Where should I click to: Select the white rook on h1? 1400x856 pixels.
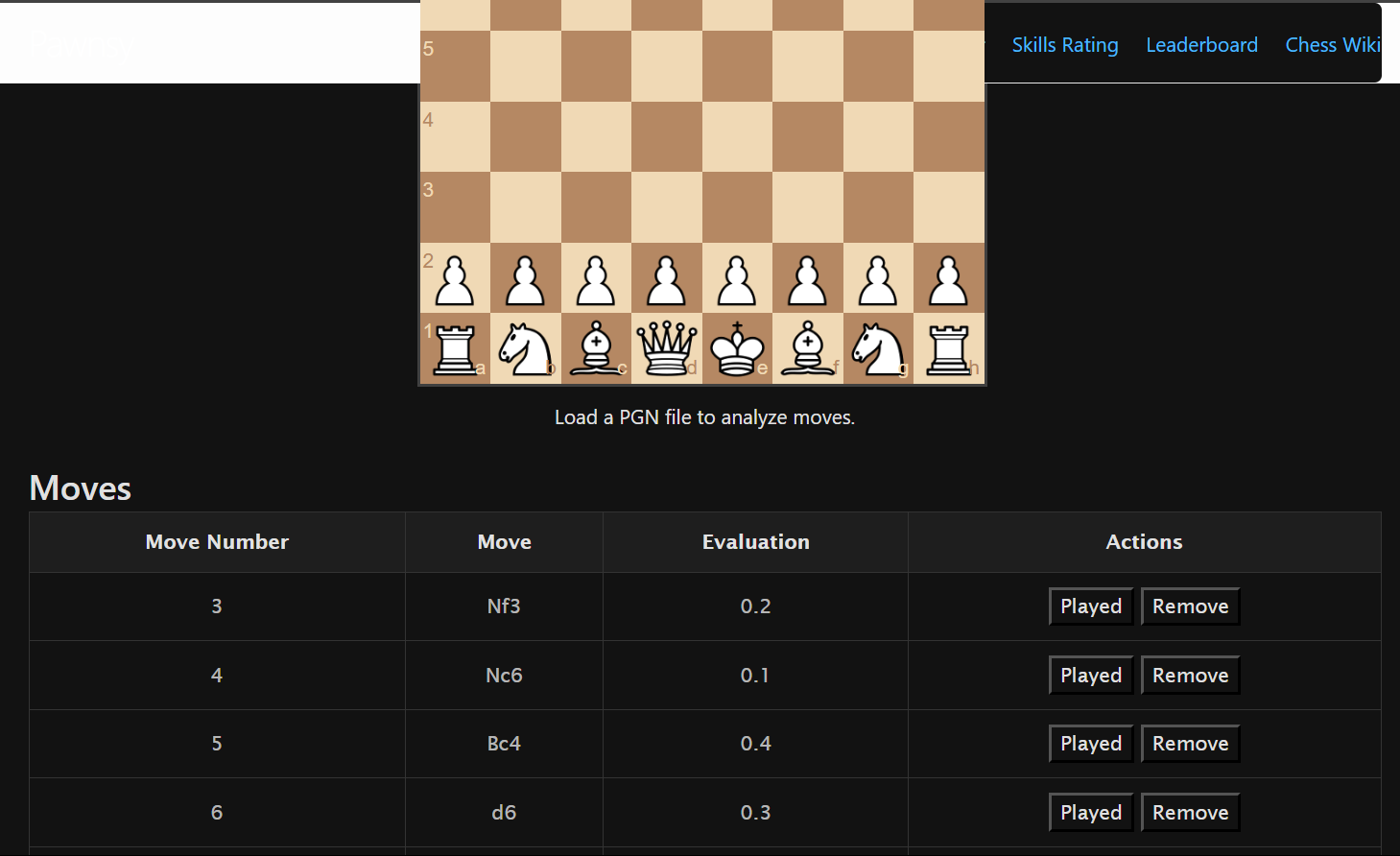[x=948, y=348]
